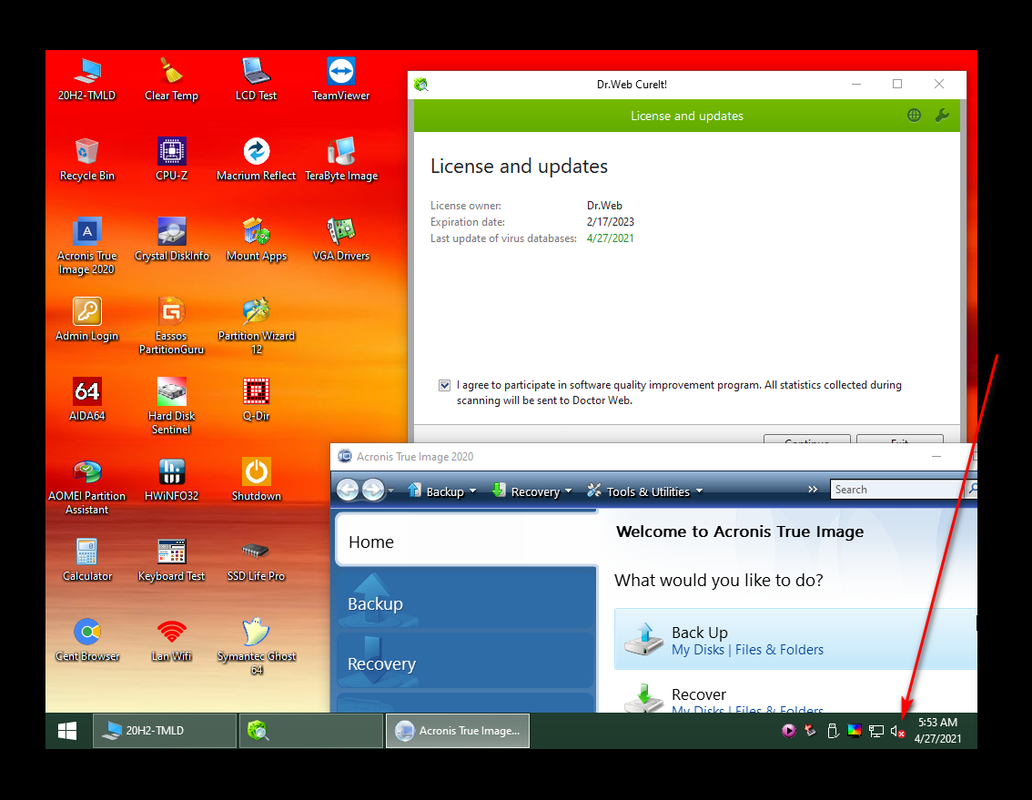Open the Q-Dir desktop shortcut
This screenshot has height=800, width=1032.
[256, 400]
